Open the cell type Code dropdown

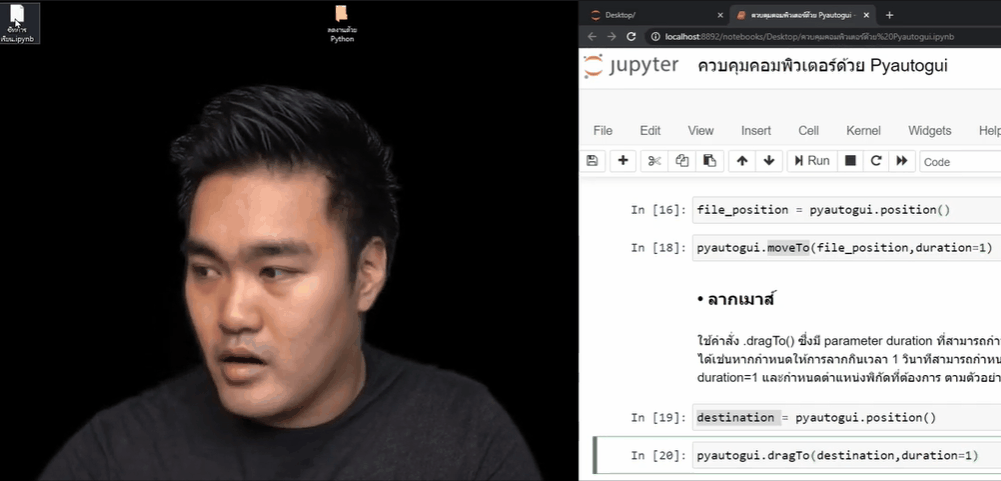[960, 162]
